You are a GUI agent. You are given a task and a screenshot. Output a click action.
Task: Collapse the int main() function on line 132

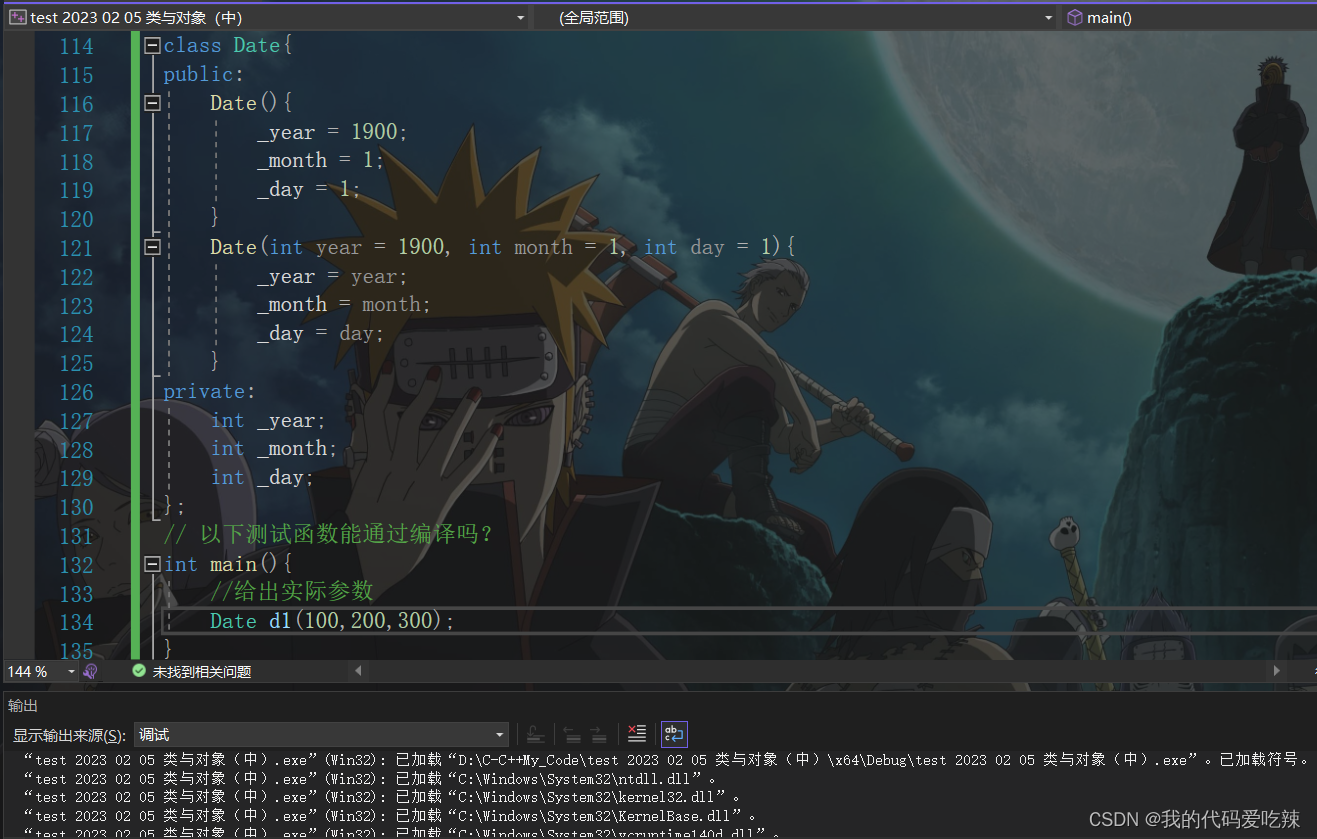152,564
